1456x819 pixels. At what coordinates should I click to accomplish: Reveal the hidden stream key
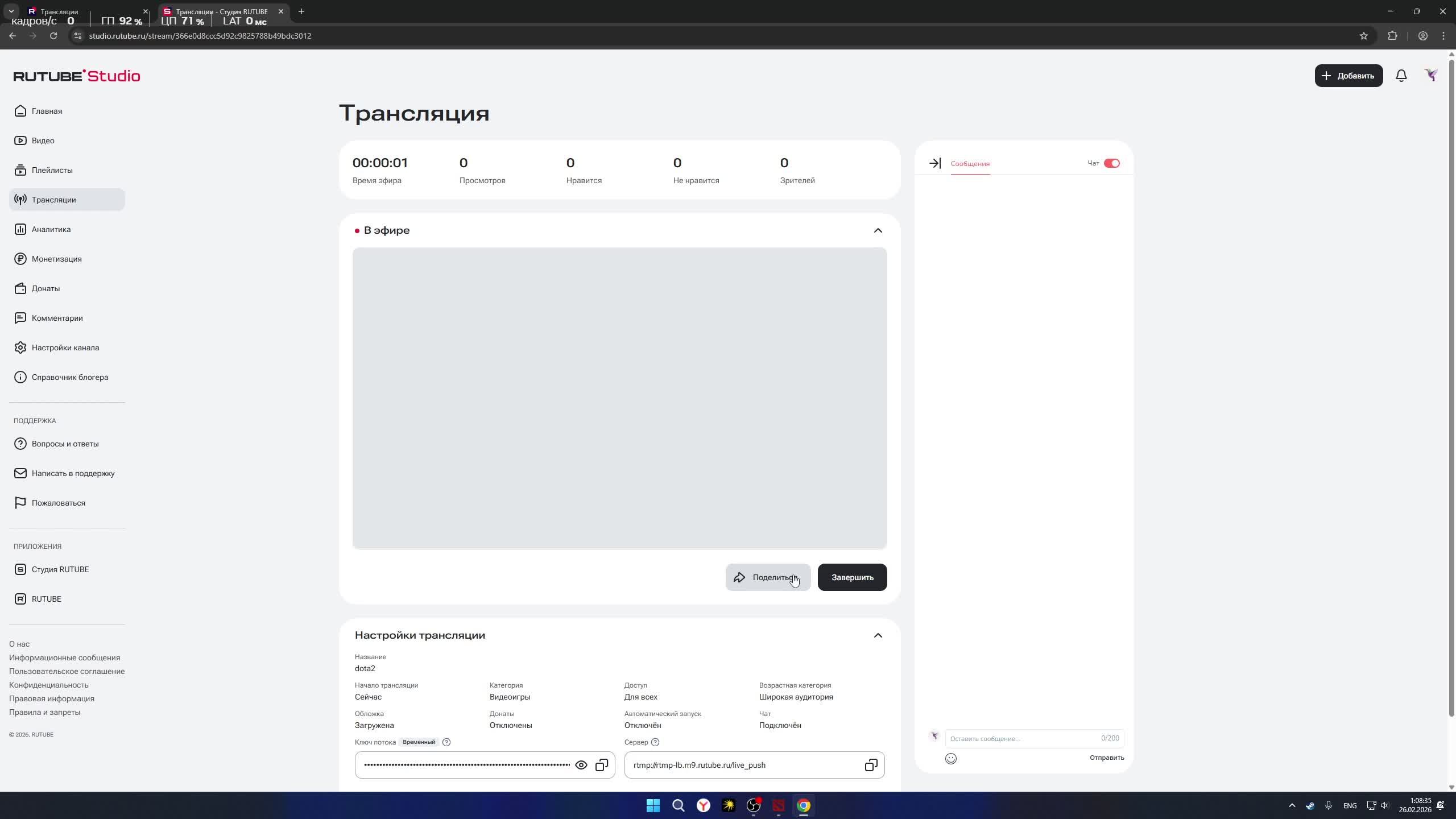[580, 764]
